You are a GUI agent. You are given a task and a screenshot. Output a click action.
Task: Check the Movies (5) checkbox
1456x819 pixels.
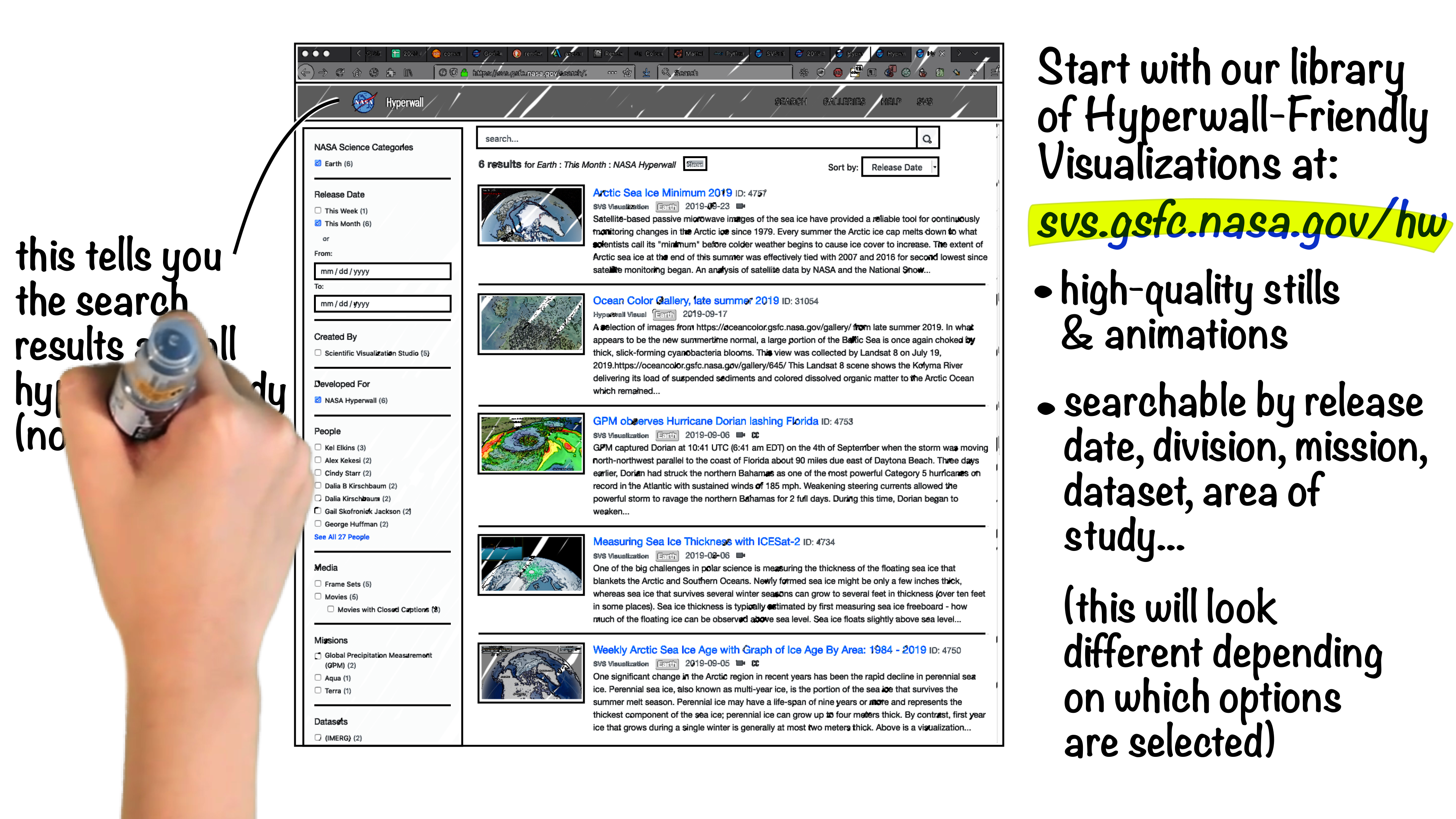click(x=318, y=596)
